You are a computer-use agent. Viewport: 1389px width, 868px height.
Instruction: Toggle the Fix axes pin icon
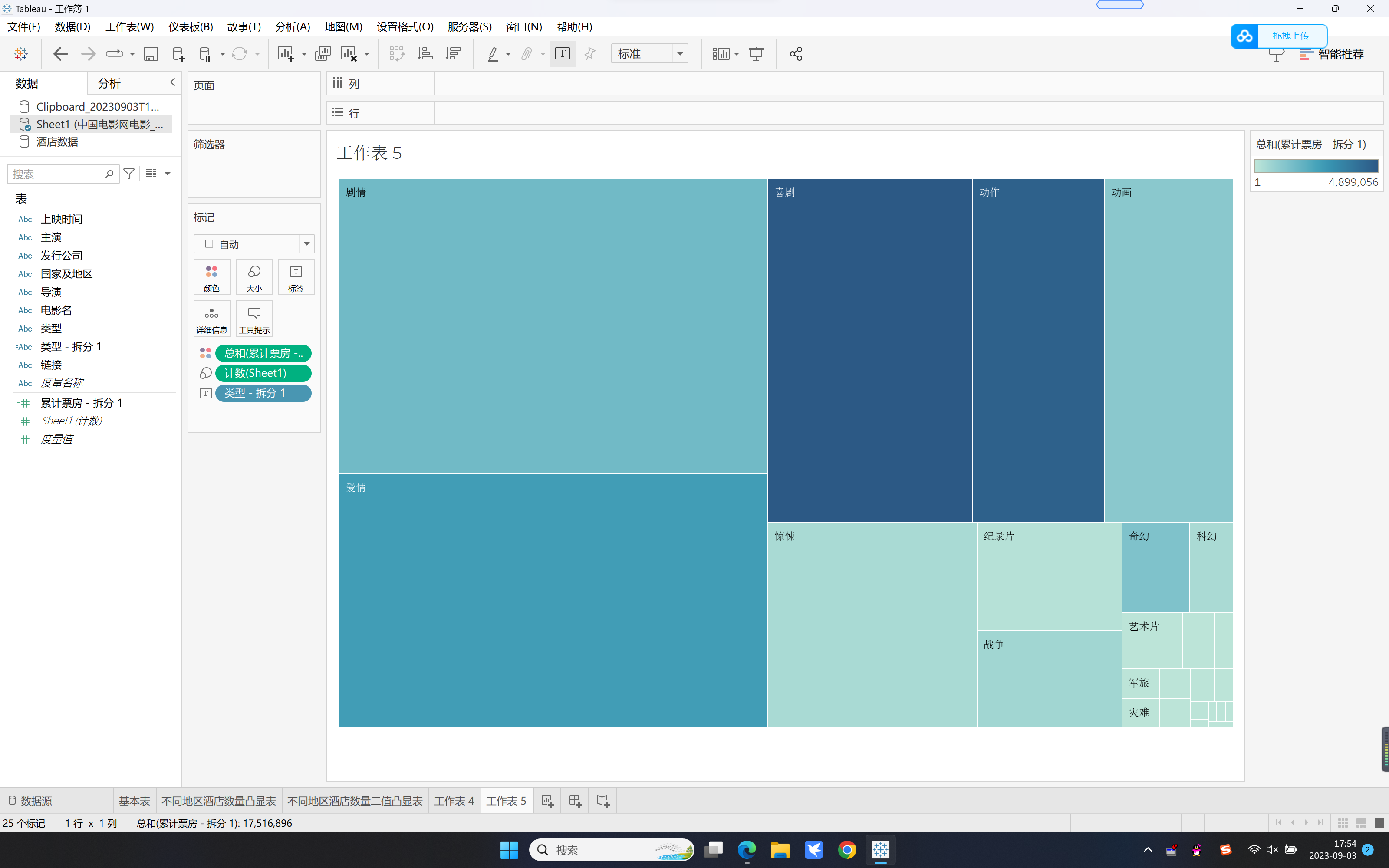pos(589,54)
